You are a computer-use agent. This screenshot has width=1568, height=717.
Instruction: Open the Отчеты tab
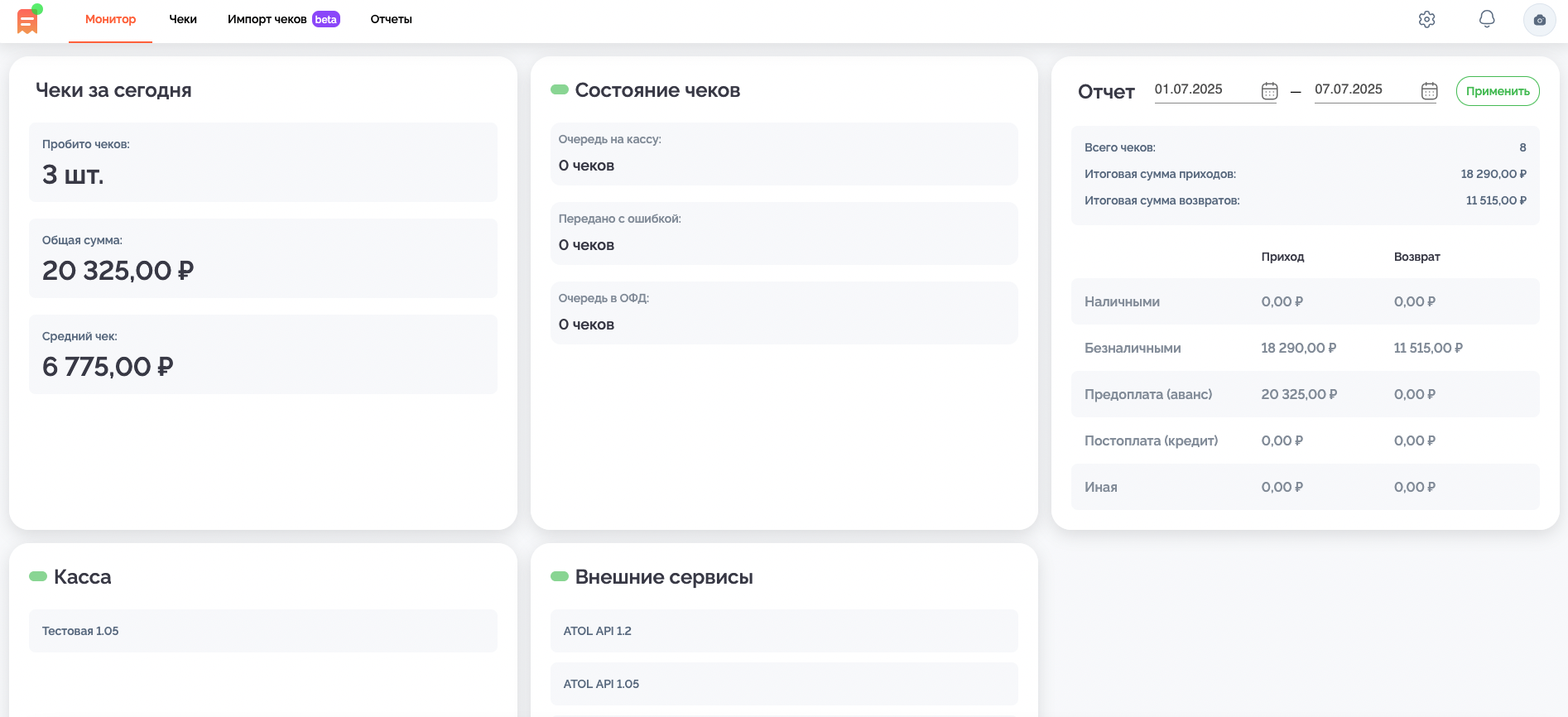tap(391, 19)
